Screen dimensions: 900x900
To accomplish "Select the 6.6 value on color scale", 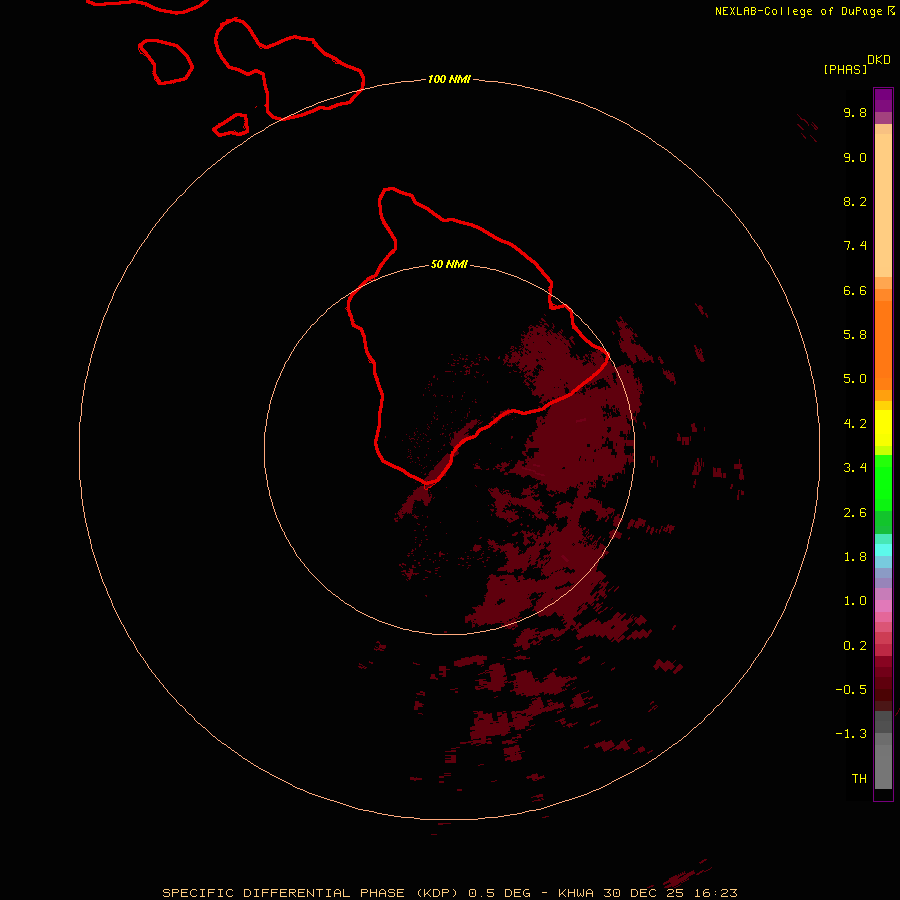I will pos(855,290).
